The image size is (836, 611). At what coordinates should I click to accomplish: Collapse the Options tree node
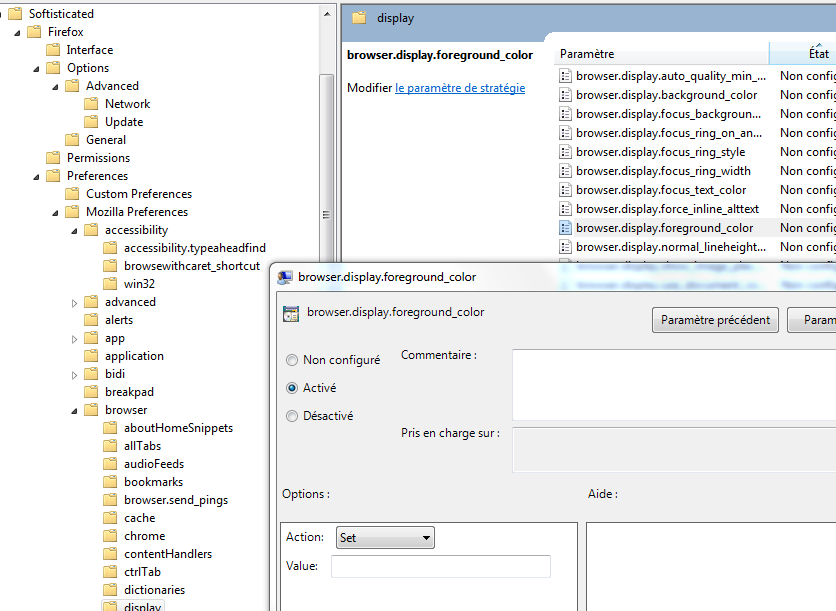pos(36,69)
